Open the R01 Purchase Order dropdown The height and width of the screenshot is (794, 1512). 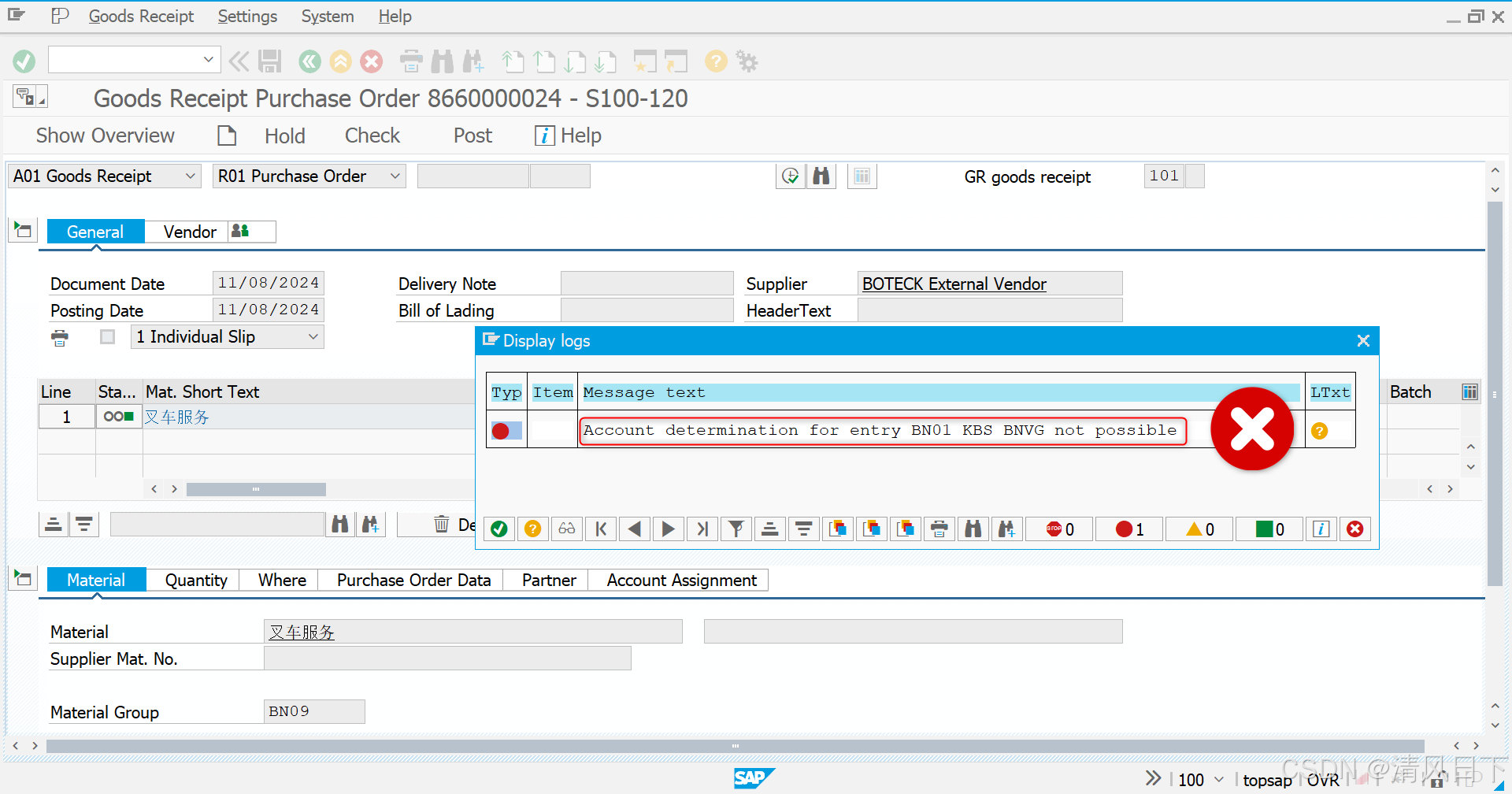(x=395, y=176)
